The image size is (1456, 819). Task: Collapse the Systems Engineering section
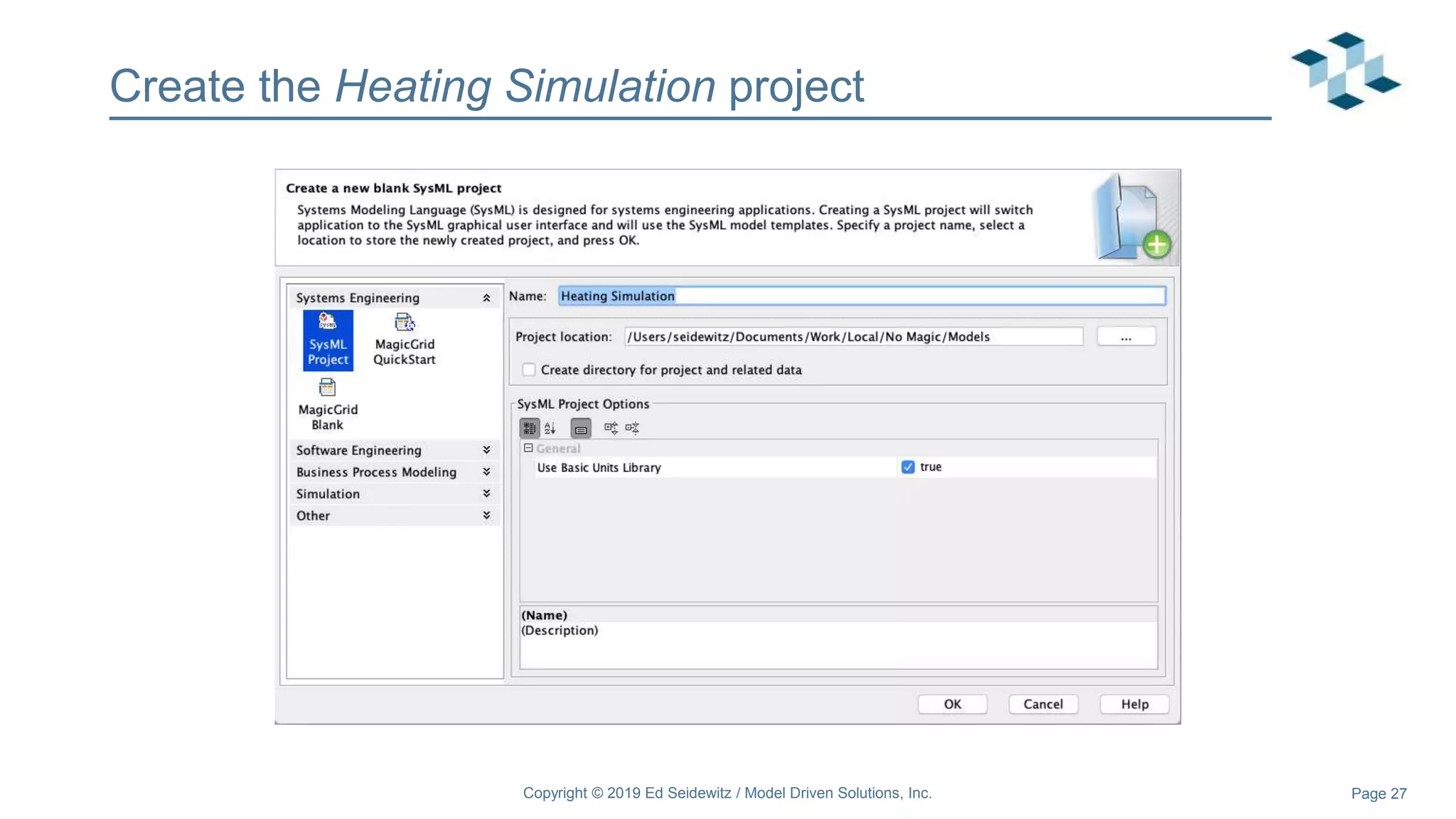pos(486,298)
